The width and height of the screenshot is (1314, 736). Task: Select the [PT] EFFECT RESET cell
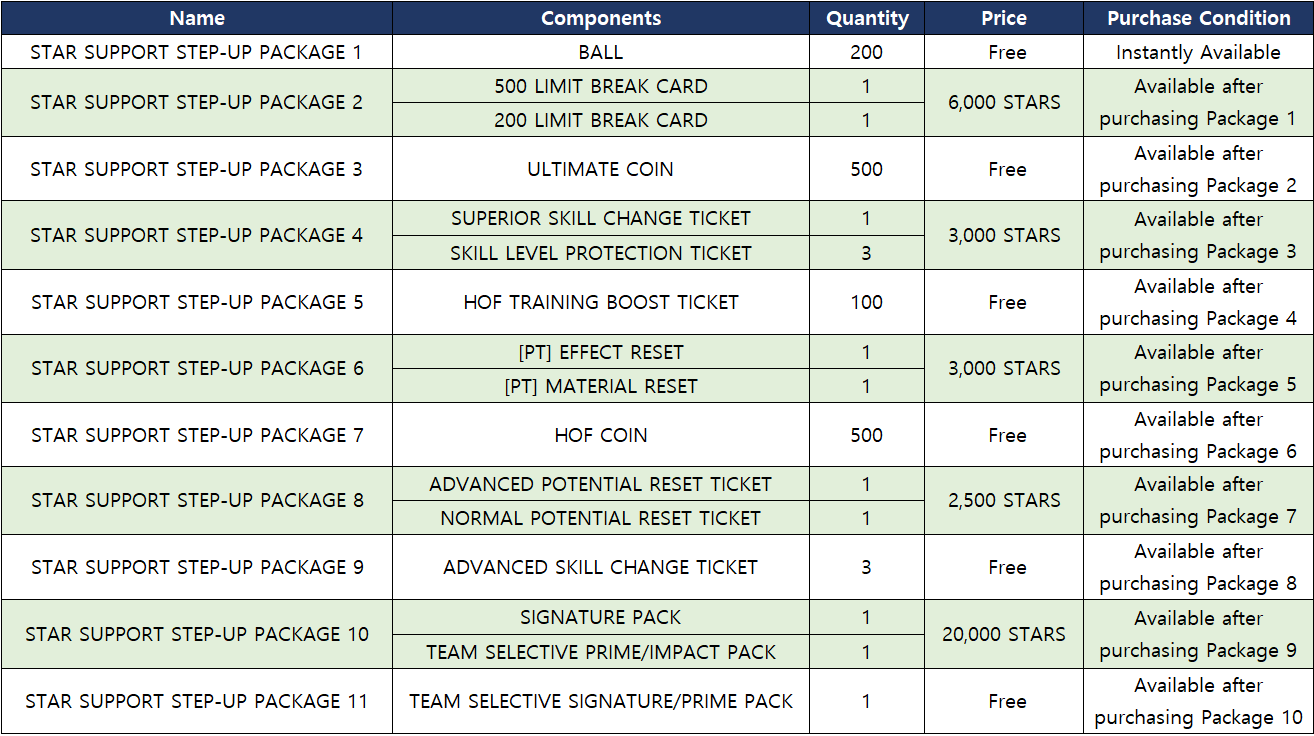(600, 352)
